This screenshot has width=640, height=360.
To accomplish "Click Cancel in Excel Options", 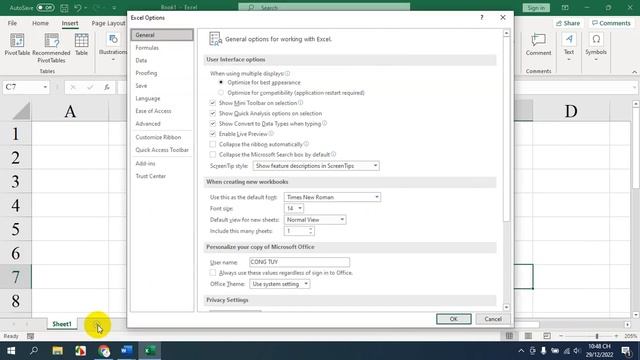I will point(493,319).
